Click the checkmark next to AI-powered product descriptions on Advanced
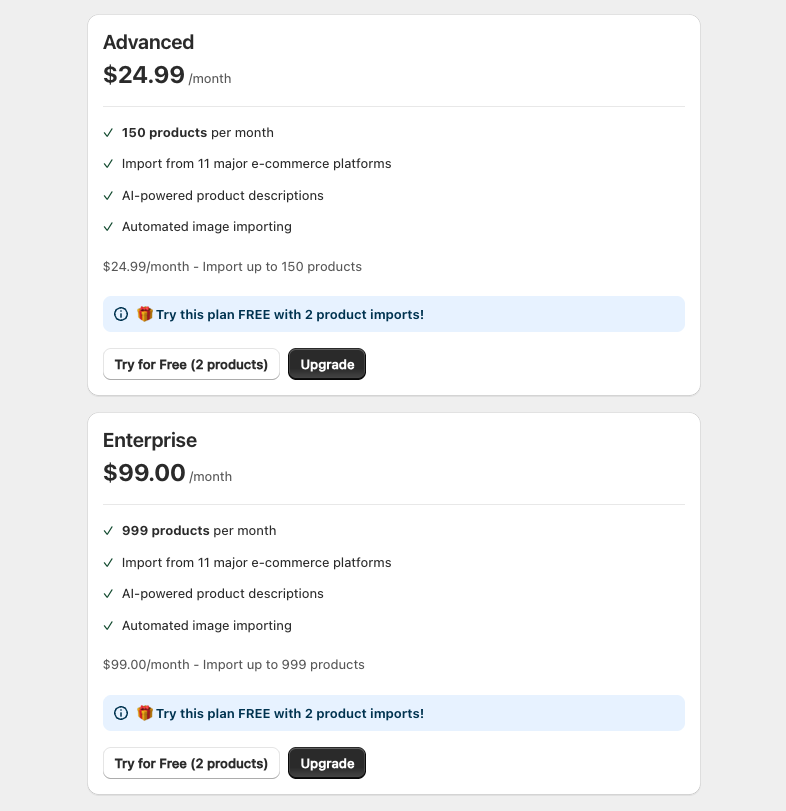This screenshot has width=786, height=811. tap(108, 195)
